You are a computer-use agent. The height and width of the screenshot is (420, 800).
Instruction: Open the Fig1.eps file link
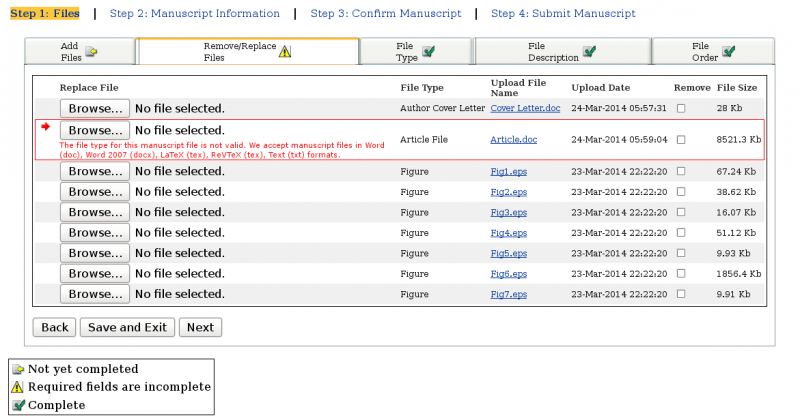click(508, 172)
